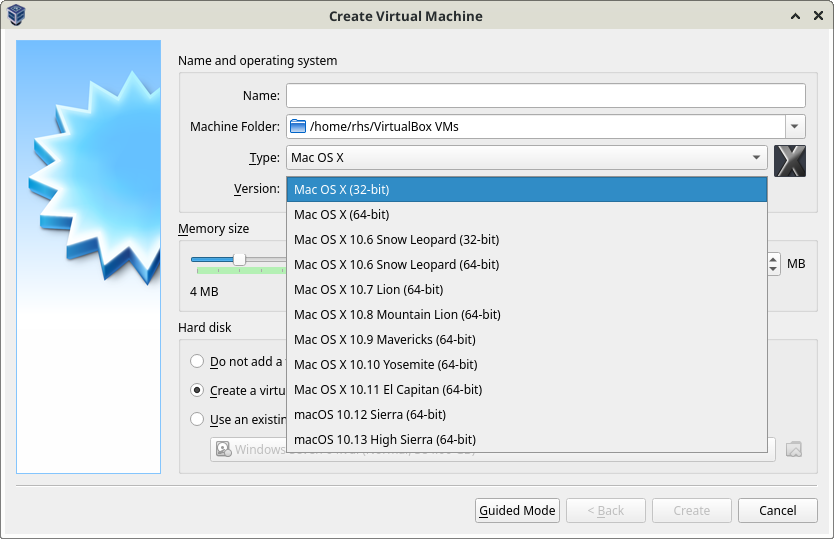The height and width of the screenshot is (539, 834).
Task: Click the Back button
Action: [x=606, y=511]
